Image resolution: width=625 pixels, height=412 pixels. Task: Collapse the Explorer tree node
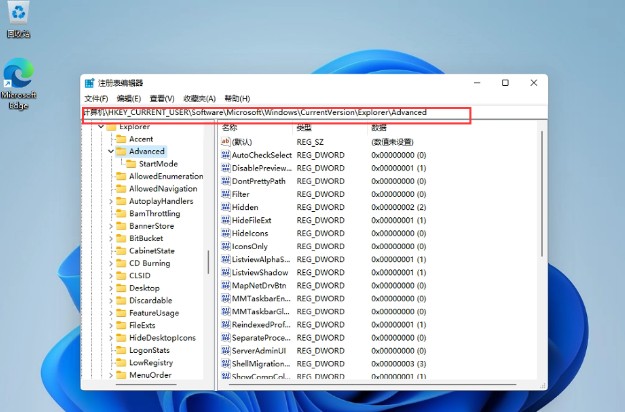(x=101, y=127)
